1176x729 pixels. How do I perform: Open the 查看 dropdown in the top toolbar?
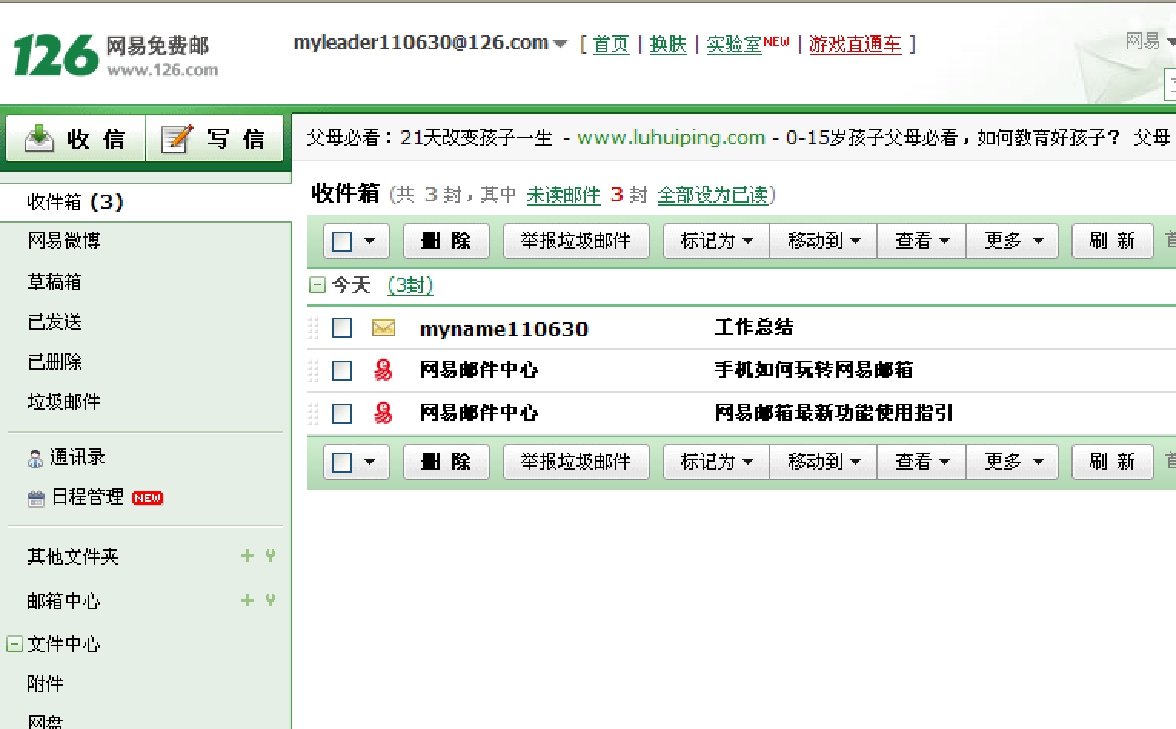coord(922,241)
